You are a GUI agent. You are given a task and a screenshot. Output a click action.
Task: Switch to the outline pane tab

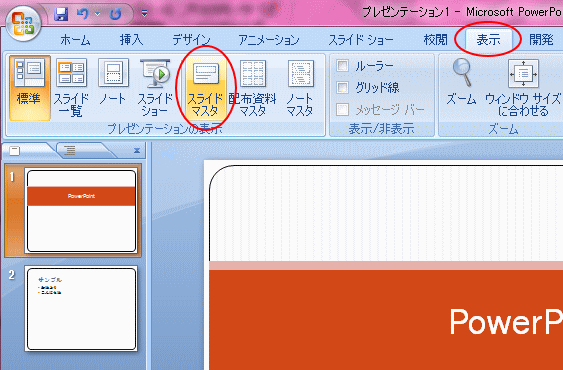[x=70, y=151]
